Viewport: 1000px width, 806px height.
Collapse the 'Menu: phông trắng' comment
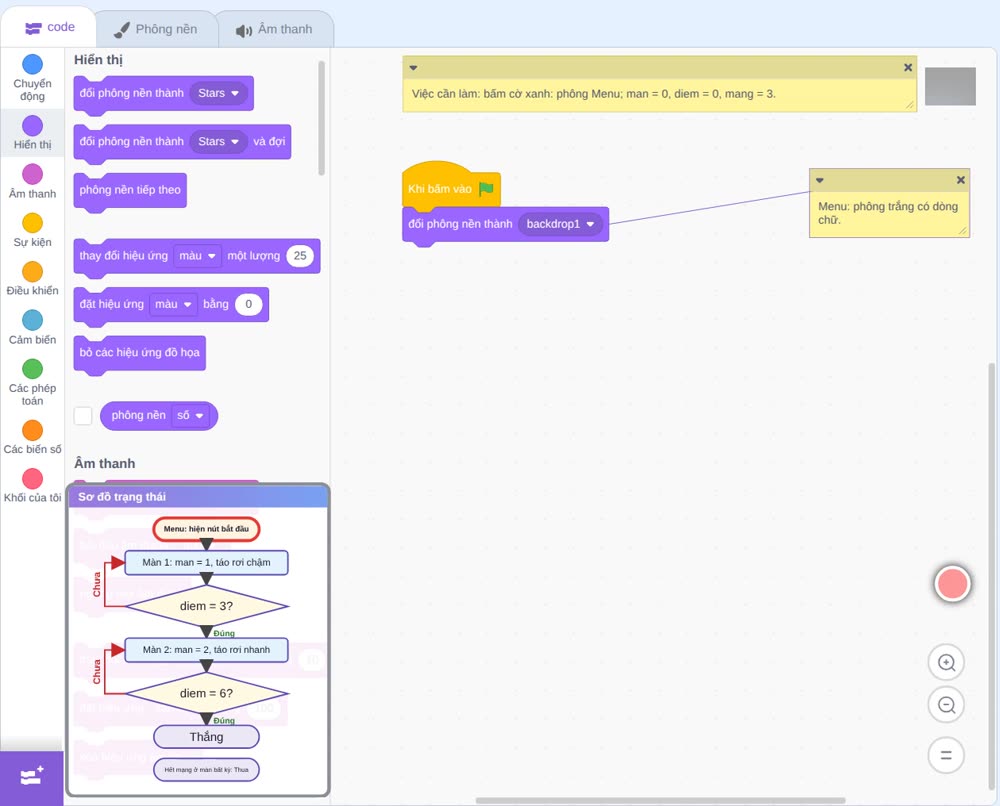820,180
